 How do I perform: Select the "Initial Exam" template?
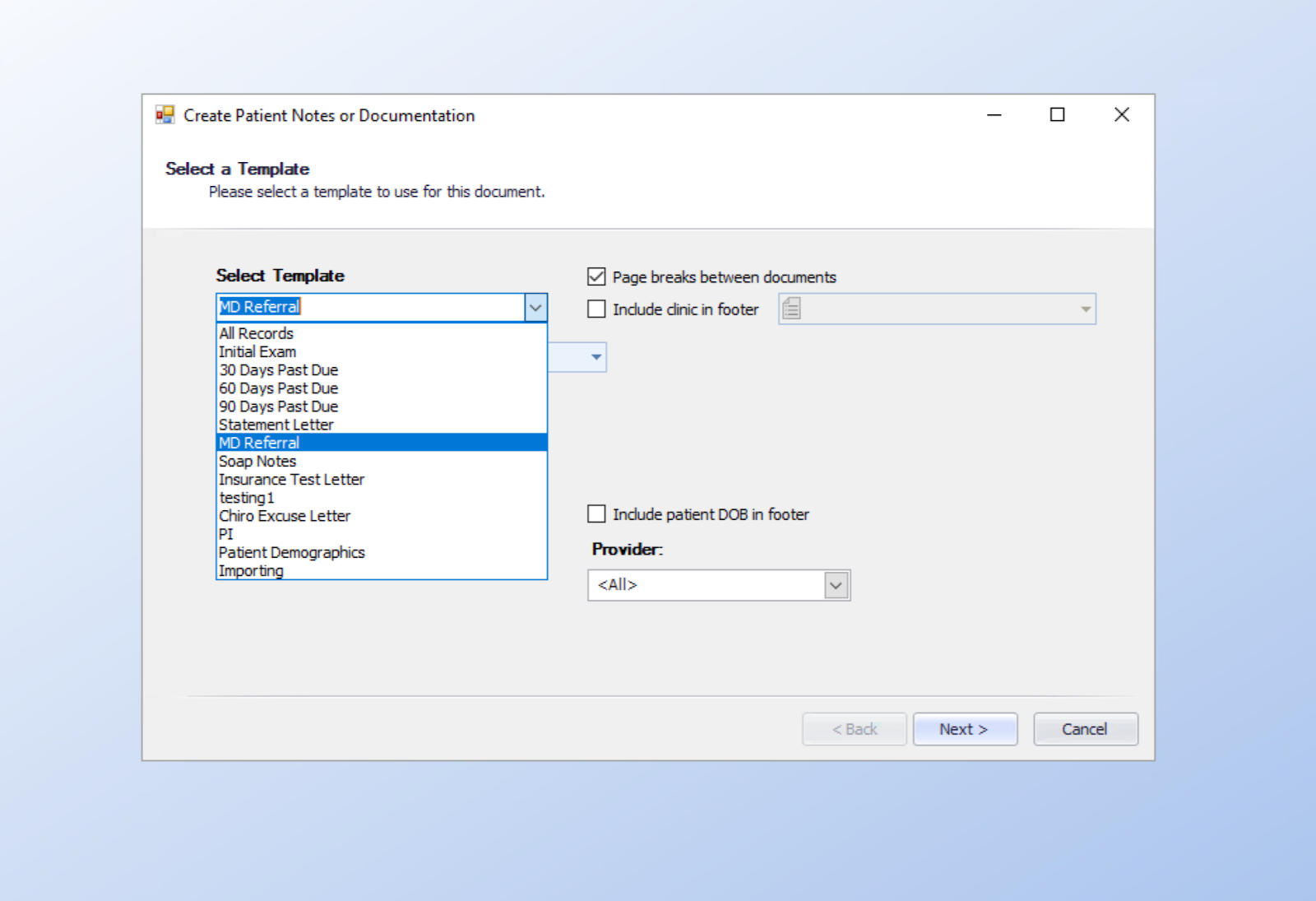[257, 351]
